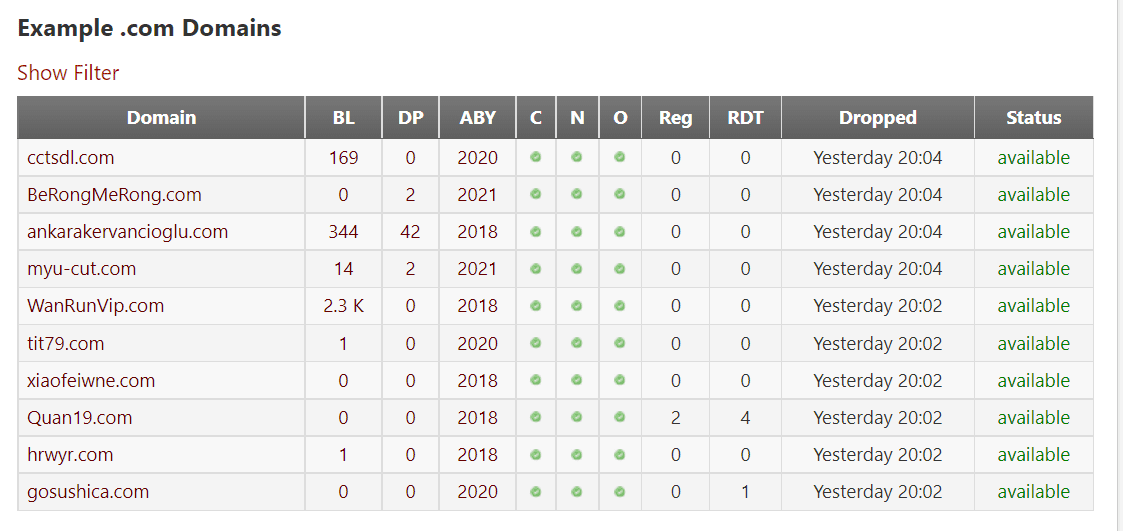Open the cctsdl.com domain link
The image size is (1123, 531).
click(x=71, y=158)
